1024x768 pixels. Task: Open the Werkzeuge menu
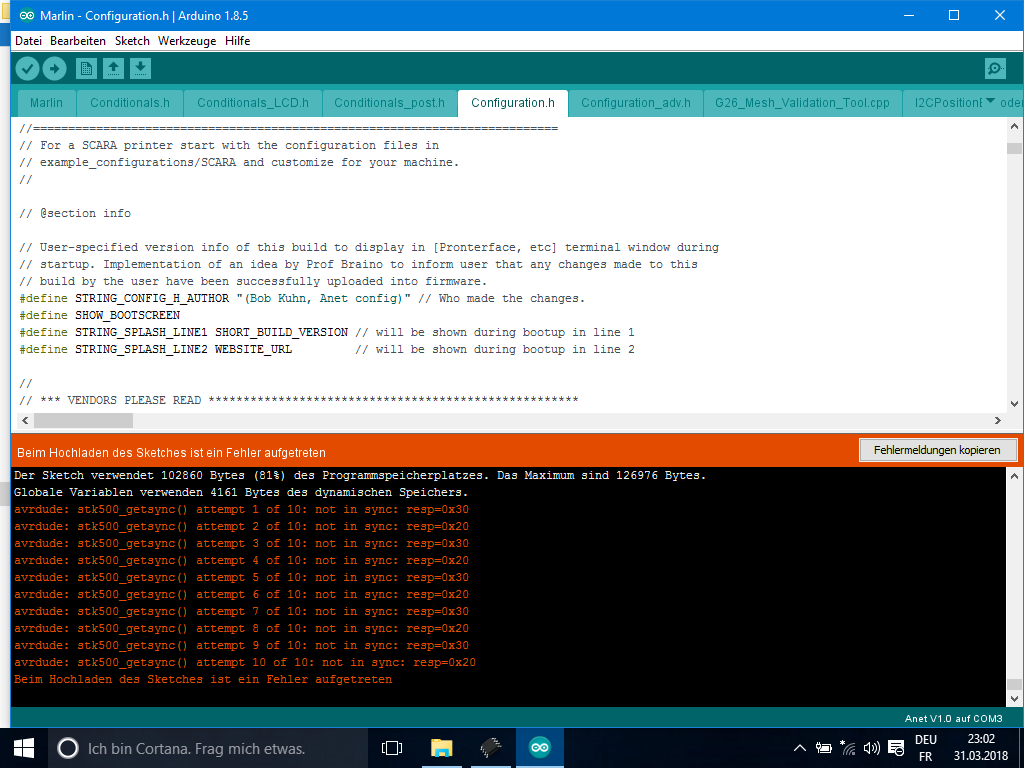[187, 40]
